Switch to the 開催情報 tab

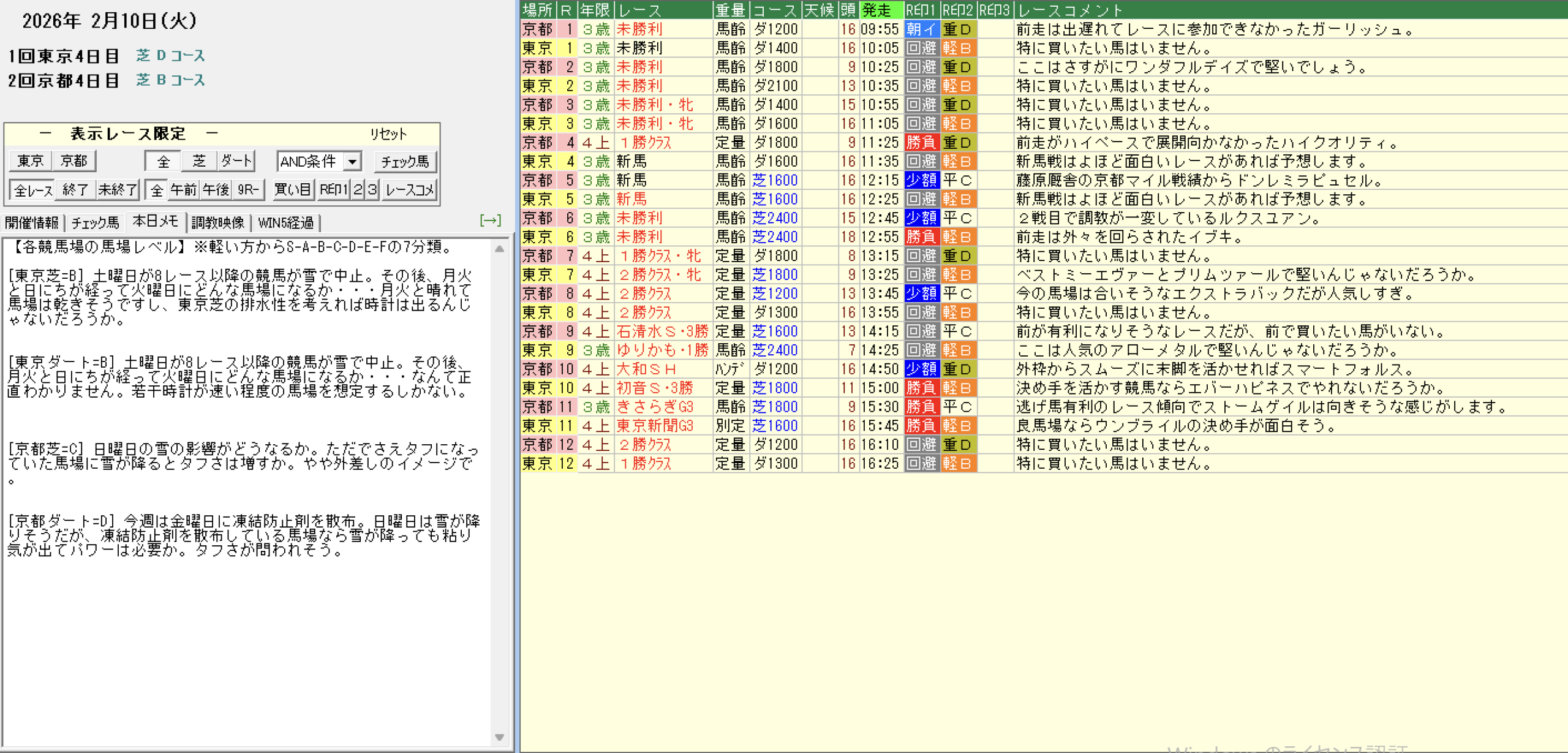(32, 222)
